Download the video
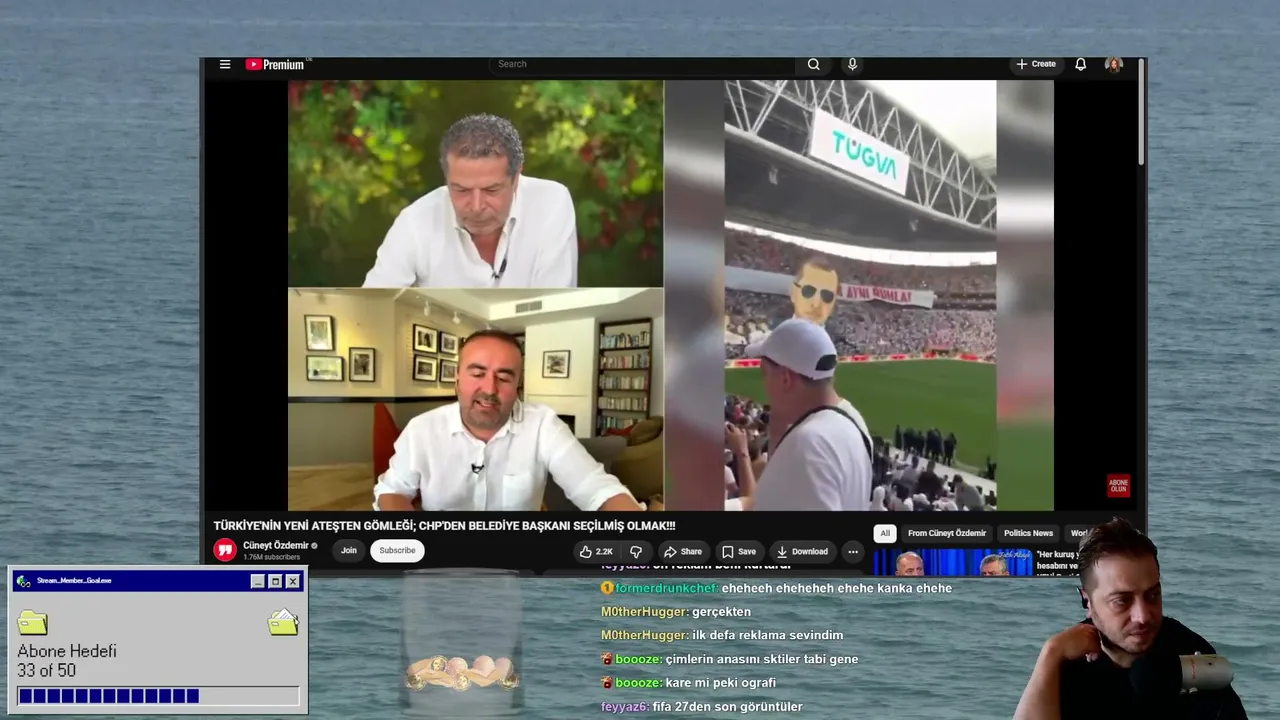This screenshot has height=720, width=1280. point(802,551)
